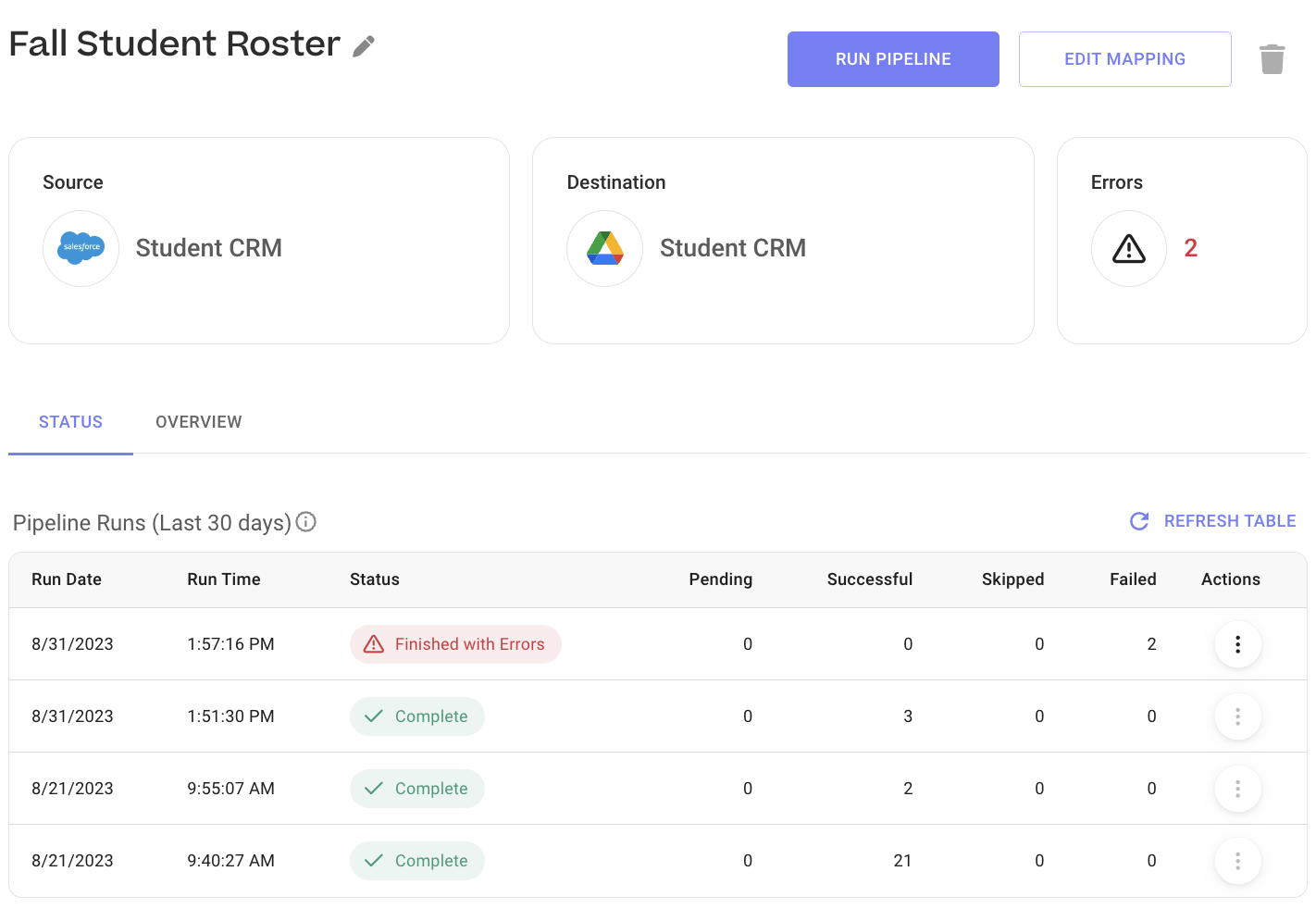This screenshot has height=909, width=1316.
Task: Click the Finished with Errors status badge
Action: click(455, 644)
